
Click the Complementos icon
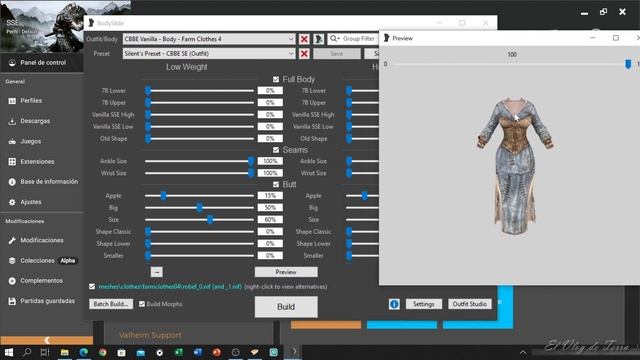click(x=12, y=281)
